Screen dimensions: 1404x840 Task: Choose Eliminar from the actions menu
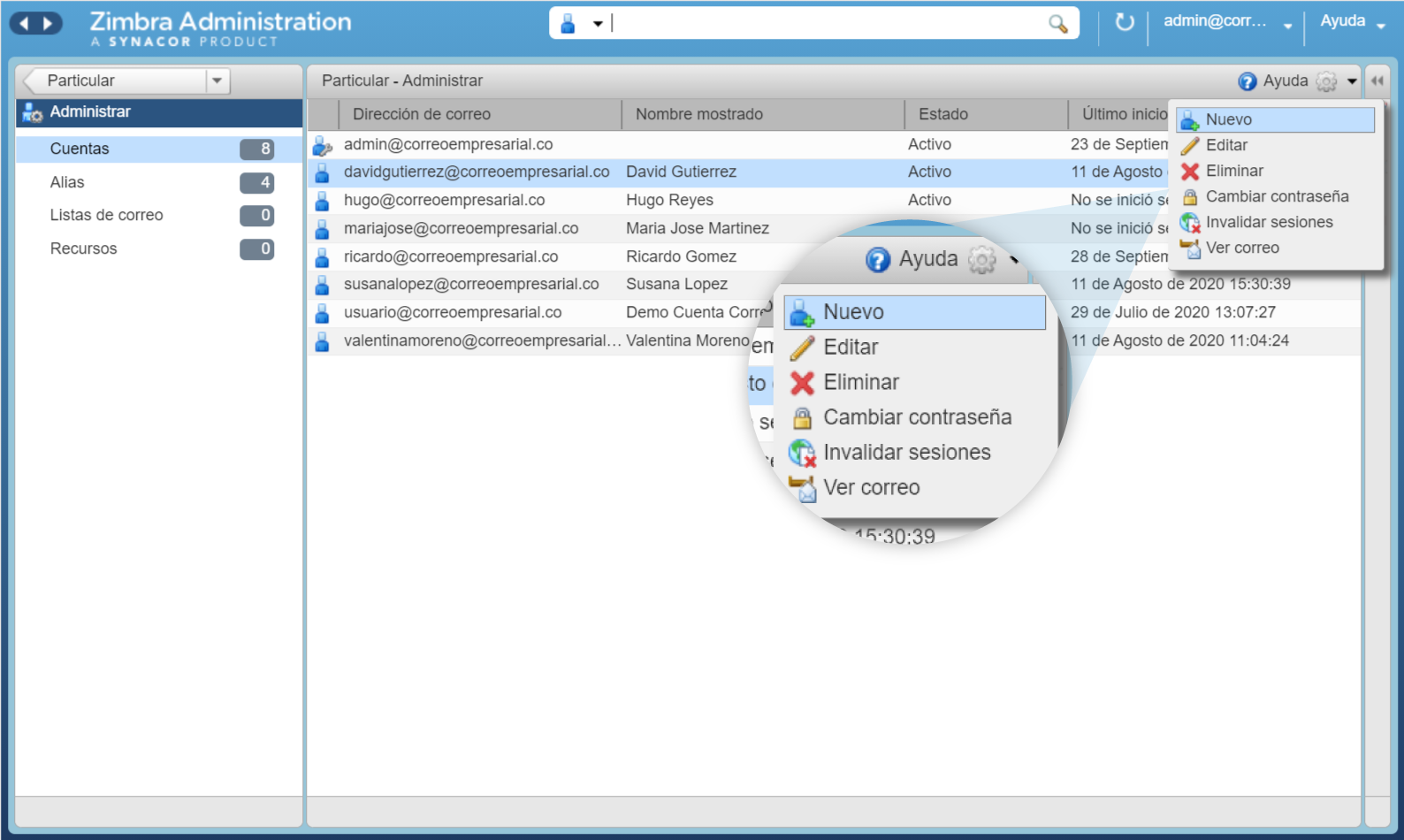tap(1234, 171)
